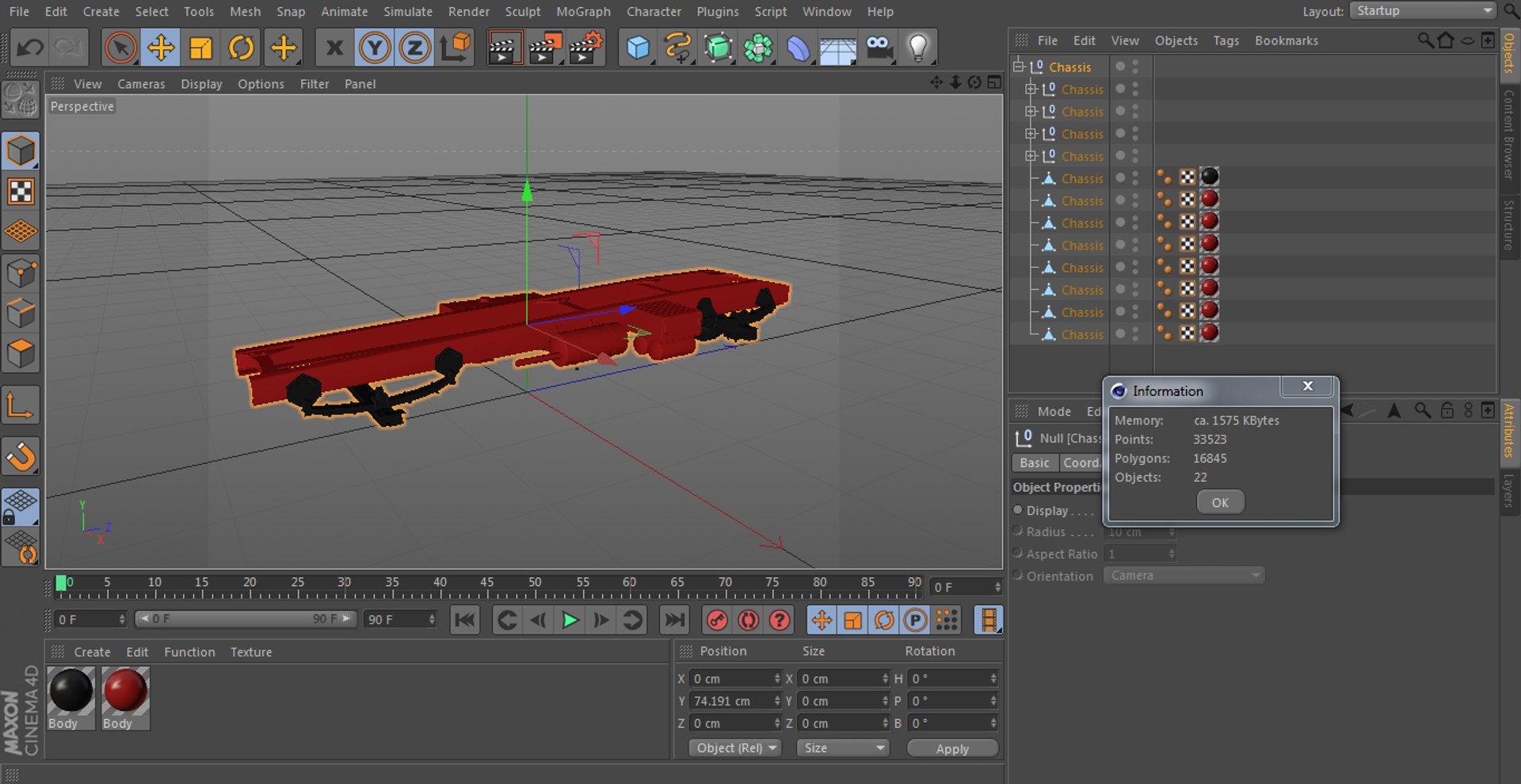Open the Orientation Camera dropdown
The height and width of the screenshot is (784, 1521).
point(1184,576)
